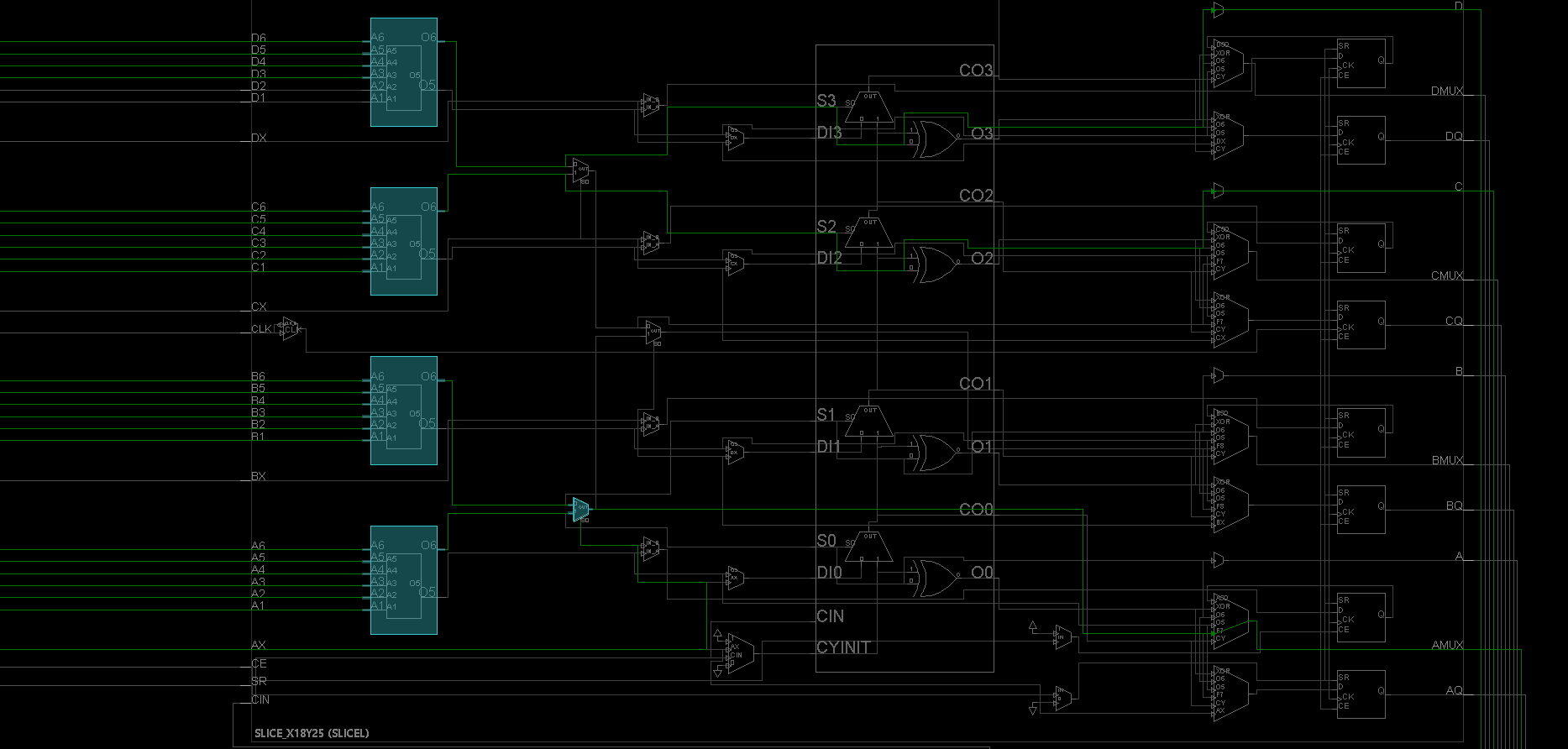Click the output buffer driving the C pin

tap(1218, 191)
